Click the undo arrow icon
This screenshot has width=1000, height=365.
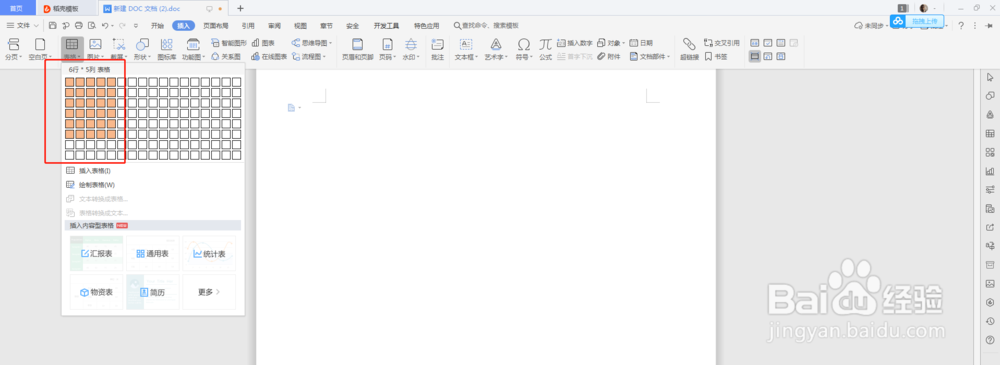(x=105, y=26)
